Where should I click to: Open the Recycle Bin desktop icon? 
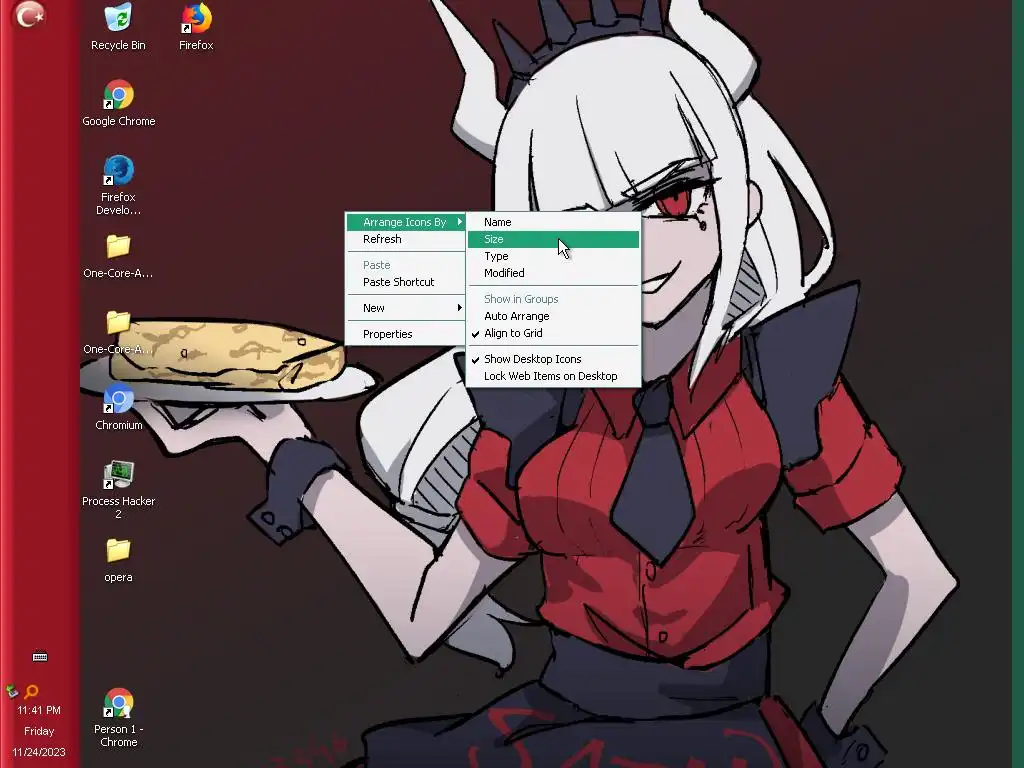(118, 26)
